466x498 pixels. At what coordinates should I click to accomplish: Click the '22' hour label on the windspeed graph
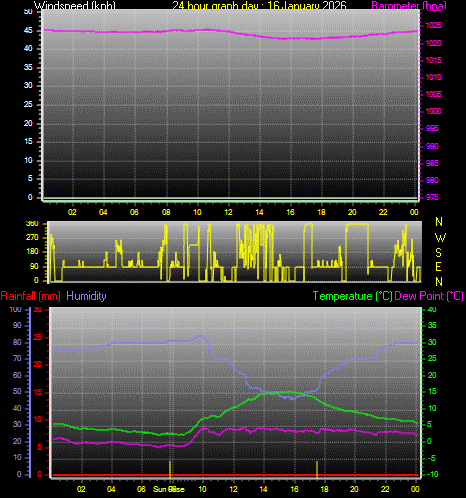[x=383, y=212]
